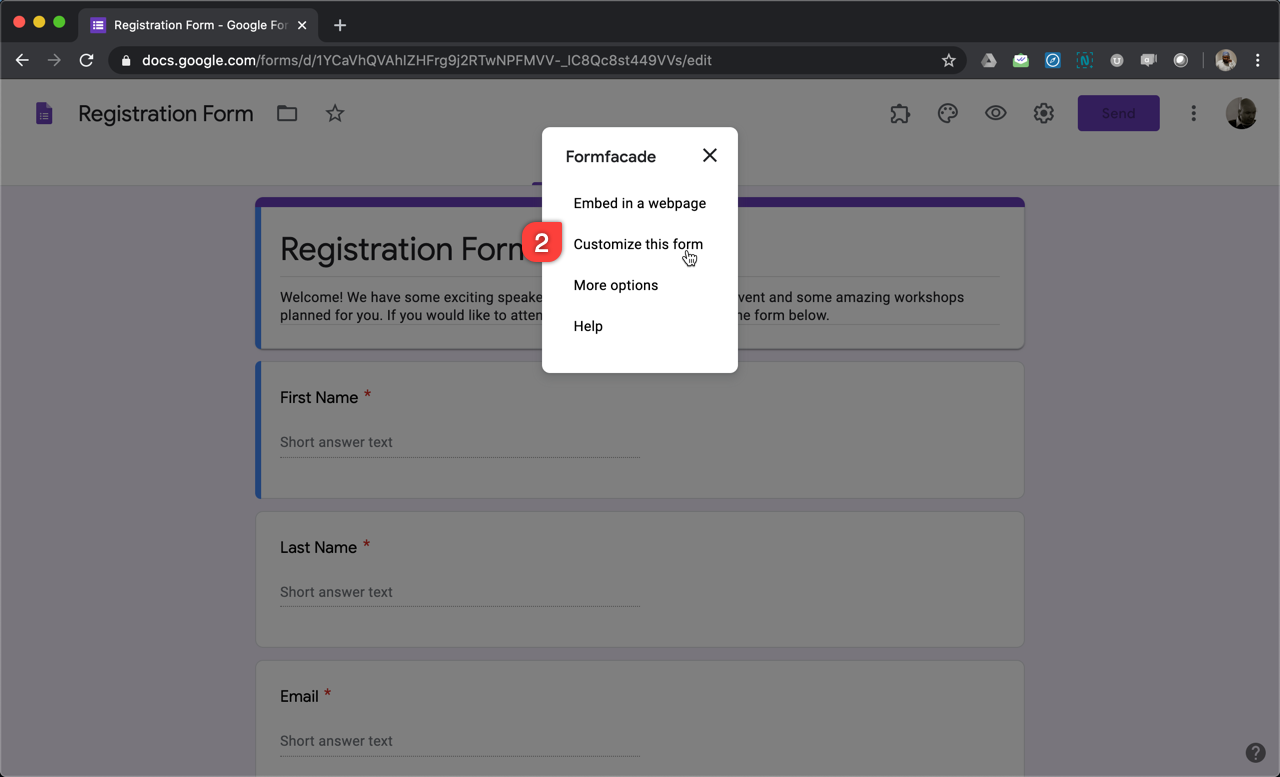Open form settings gear icon
Viewport: 1280px width, 777px height.
pos(1043,114)
